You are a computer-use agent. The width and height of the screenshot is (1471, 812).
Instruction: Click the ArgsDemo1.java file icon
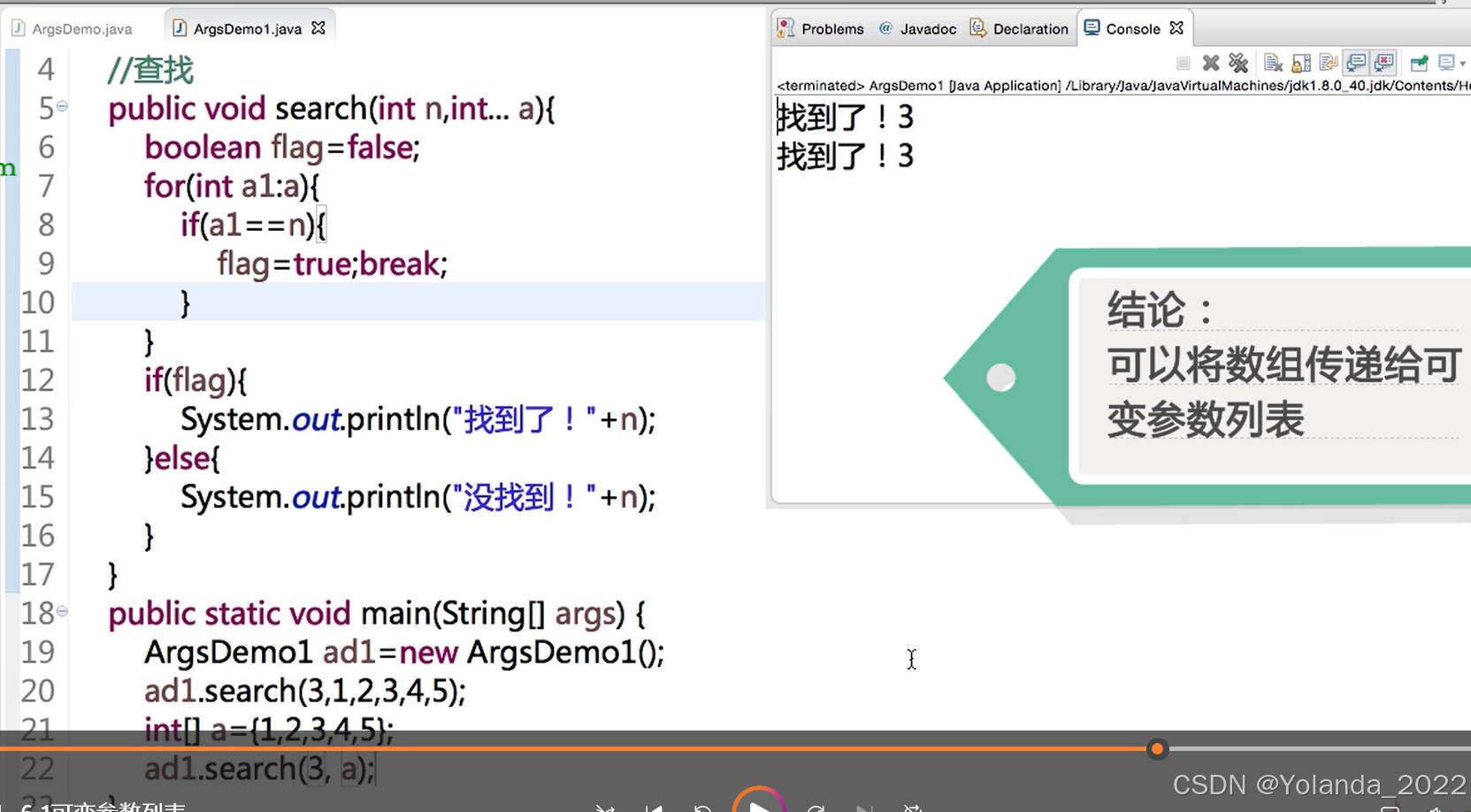coord(180,28)
